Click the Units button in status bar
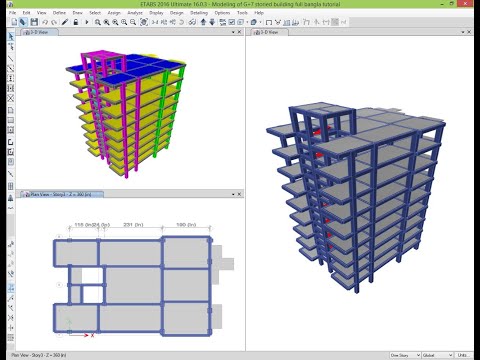Screen dimensions: 480x360 coord(464,355)
